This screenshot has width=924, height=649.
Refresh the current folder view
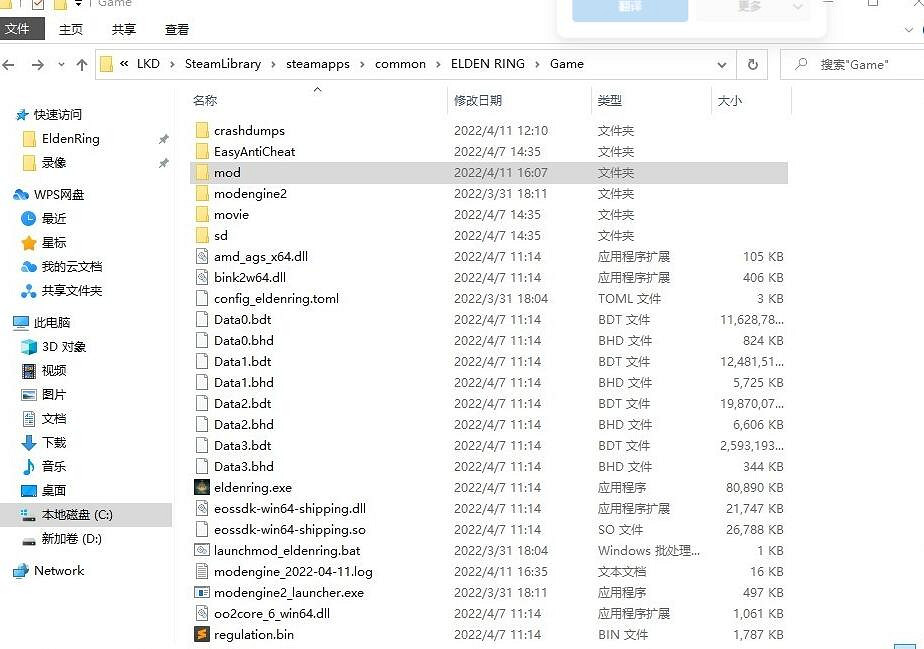click(x=751, y=63)
